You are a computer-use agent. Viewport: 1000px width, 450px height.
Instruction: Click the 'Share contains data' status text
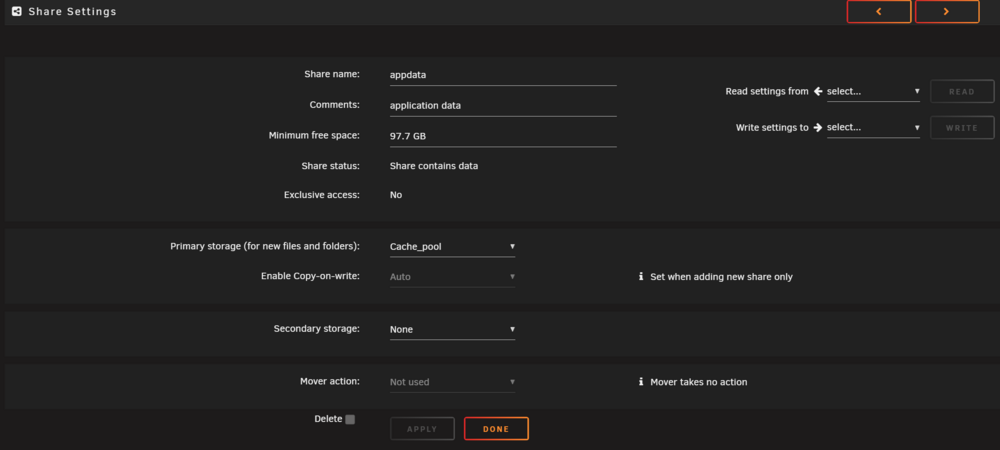pyautogui.click(x=434, y=166)
